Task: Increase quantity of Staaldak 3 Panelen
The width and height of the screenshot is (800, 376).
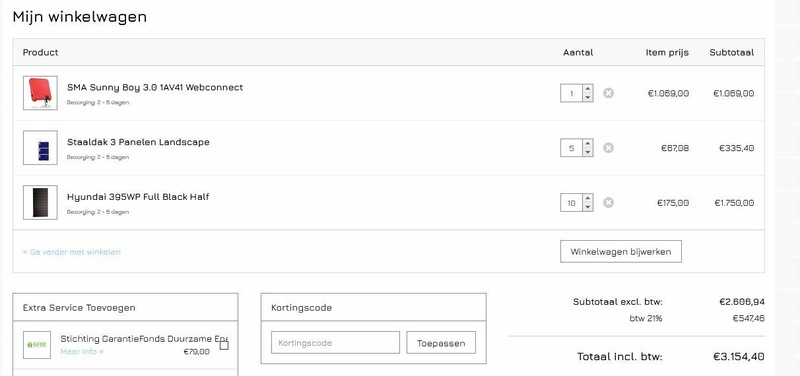Action: tap(588, 143)
